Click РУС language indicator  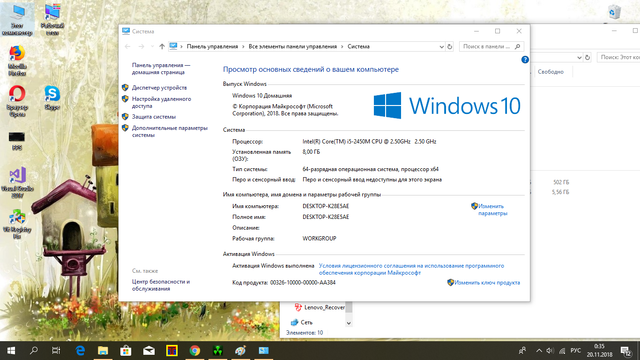576,351
